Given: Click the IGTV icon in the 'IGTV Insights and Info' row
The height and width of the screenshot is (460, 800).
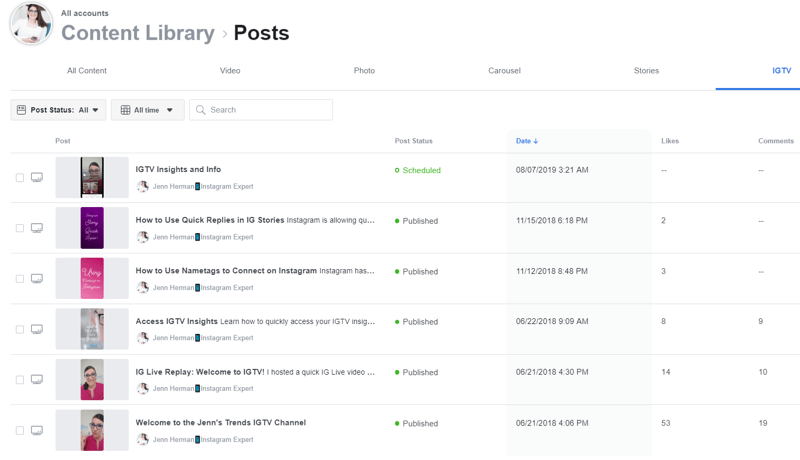Looking at the screenshot, I should click(37, 177).
